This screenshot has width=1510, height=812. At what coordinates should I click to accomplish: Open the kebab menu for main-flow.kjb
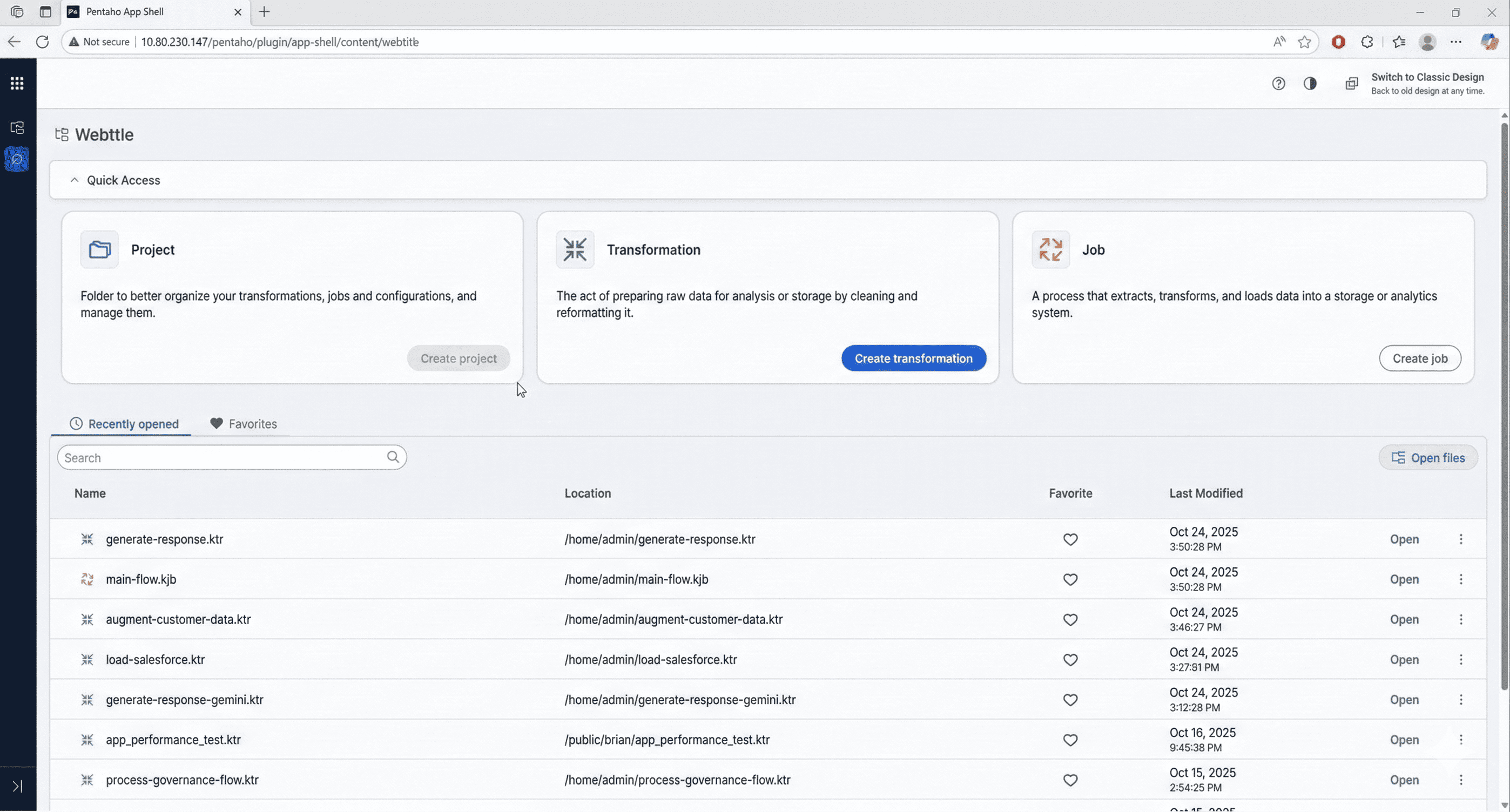[1461, 579]
